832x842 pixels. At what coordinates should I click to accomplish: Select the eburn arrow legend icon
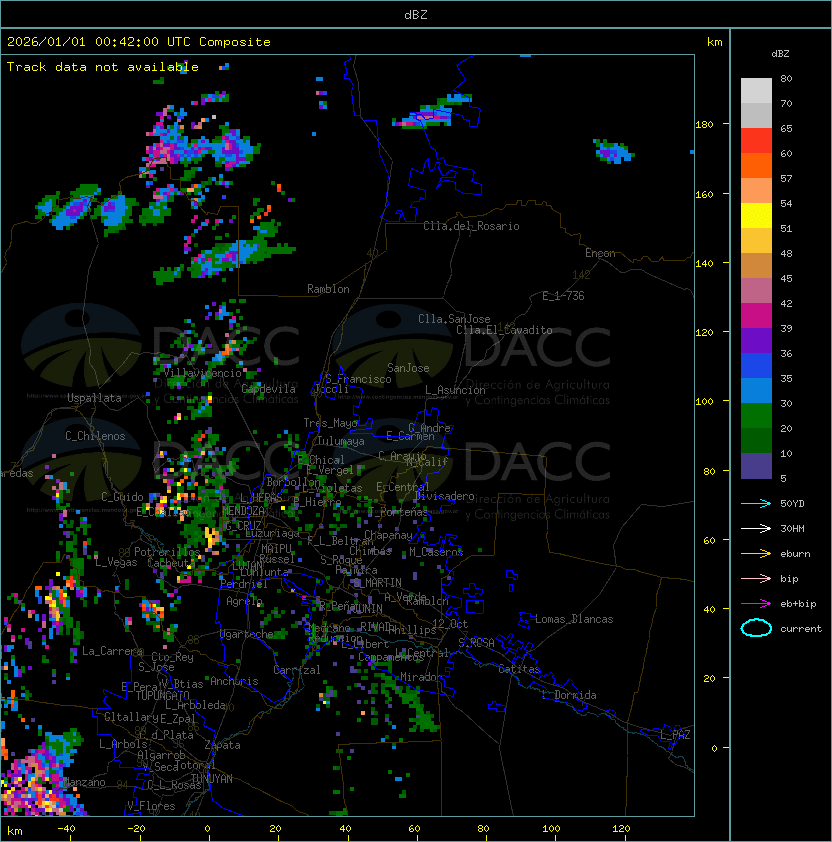(756, 553)
